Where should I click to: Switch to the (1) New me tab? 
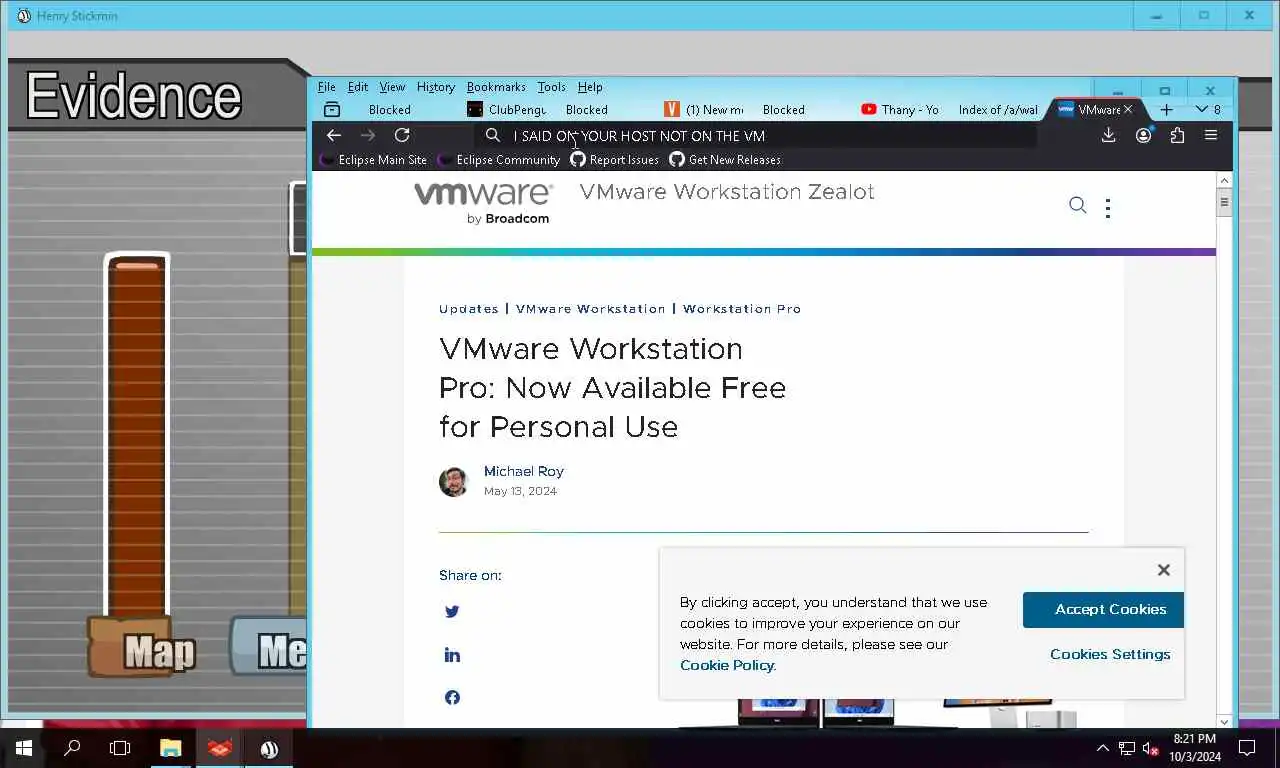pyautogui.click(x=704, y=109)
